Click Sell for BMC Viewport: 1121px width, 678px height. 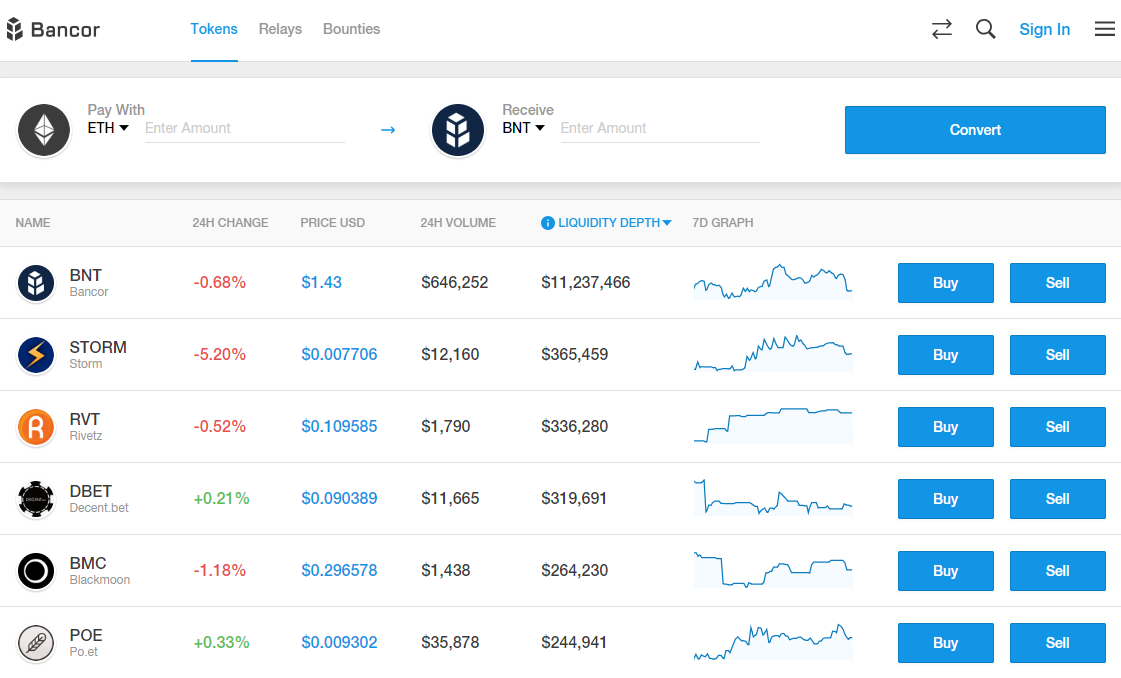tap(1057, 571)
